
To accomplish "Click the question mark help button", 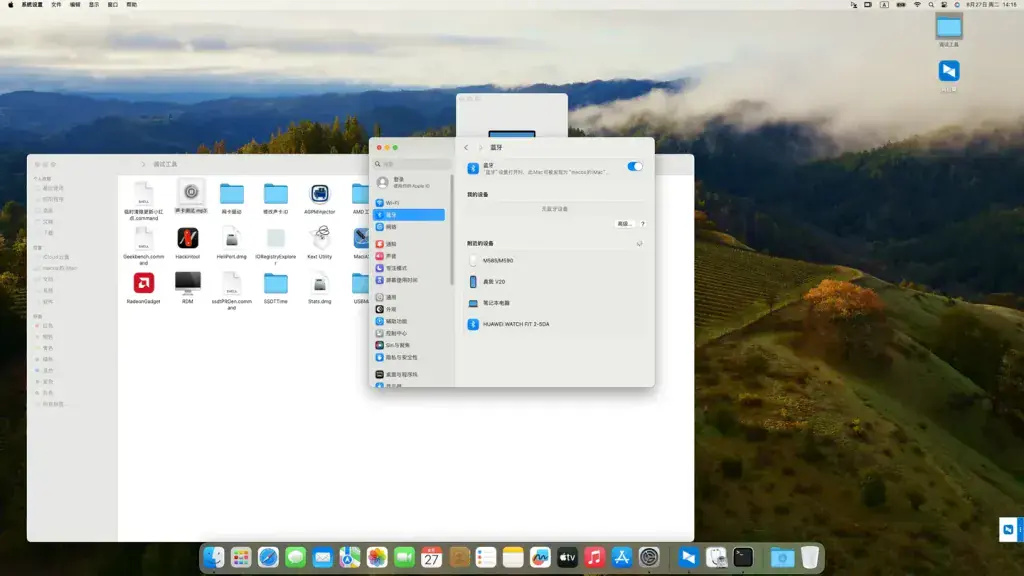I will click(x=643, y=224).
